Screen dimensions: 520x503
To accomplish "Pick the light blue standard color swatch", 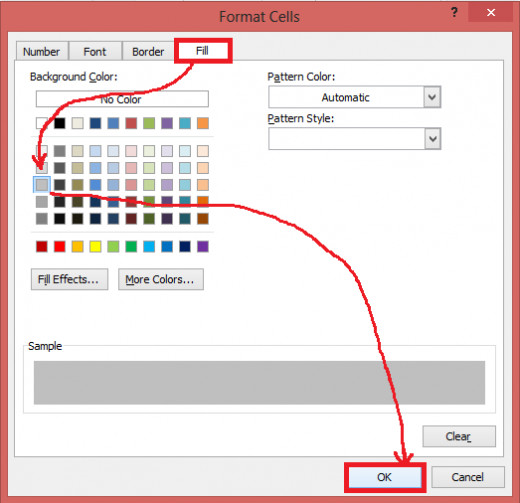I will coord(149,247).
